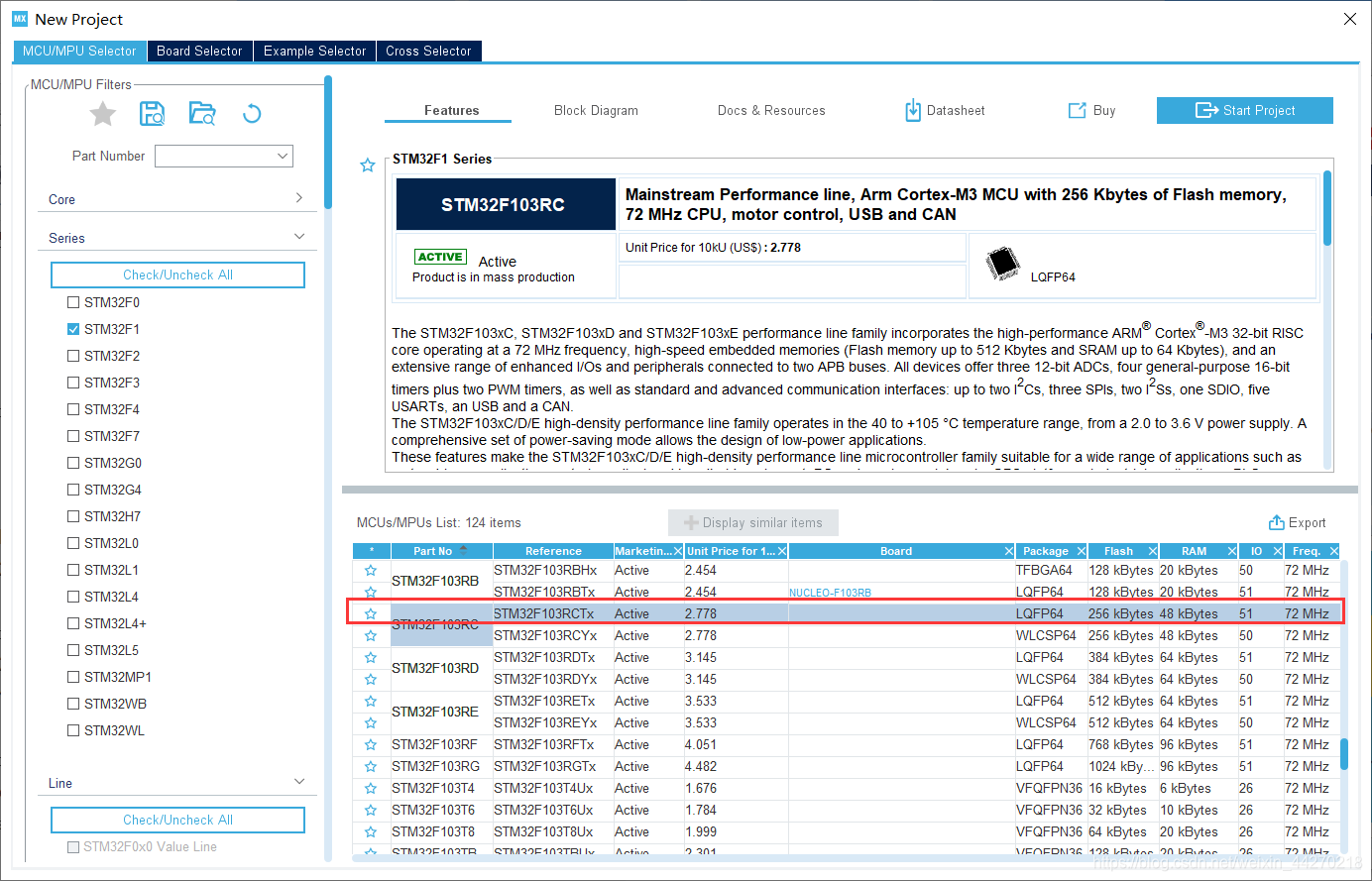
Task: Enable the STM32MP1 series checkbox
Action: 73,677
